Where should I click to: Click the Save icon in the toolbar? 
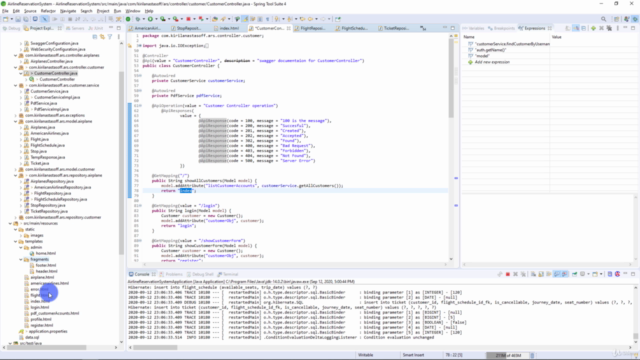point(18,19)
